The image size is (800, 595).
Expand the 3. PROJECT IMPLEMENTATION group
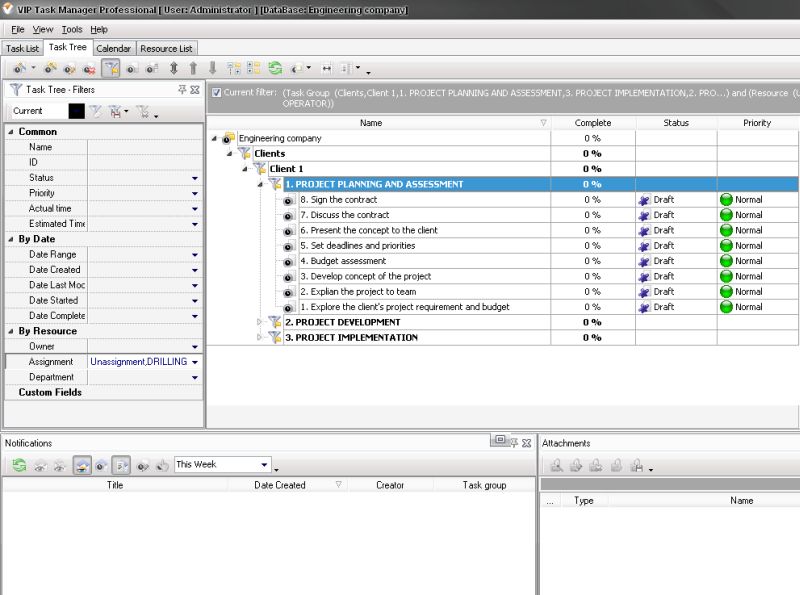(x=259, y=337)
